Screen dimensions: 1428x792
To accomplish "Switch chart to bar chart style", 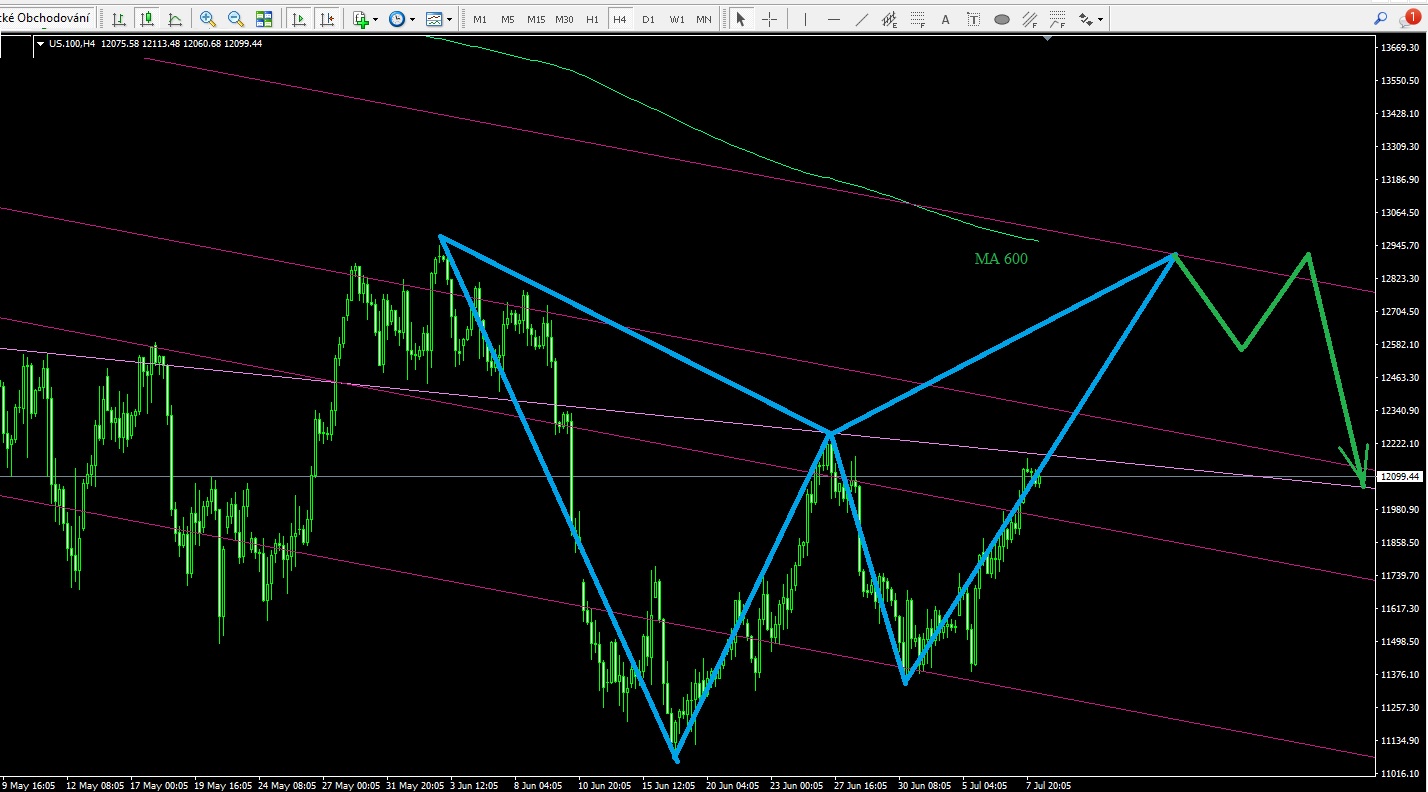I will pos(119,19).
